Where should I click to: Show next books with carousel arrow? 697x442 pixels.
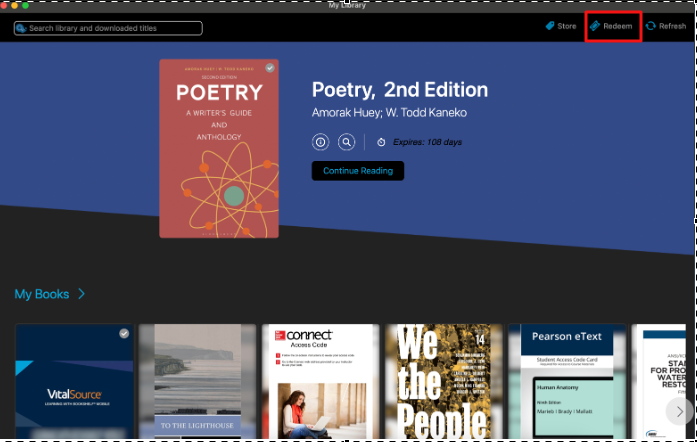[x=679, y=412]
